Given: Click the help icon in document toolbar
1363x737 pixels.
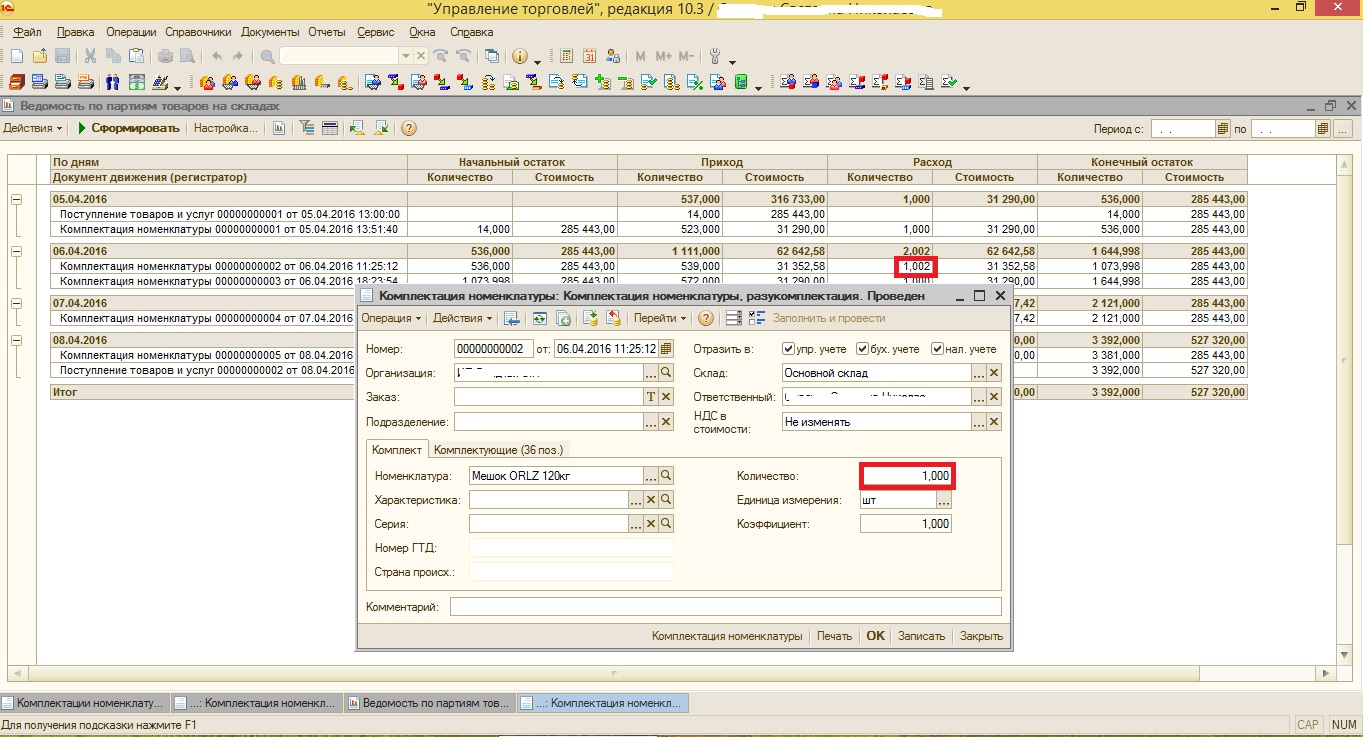Looking at the screenshot, I should coord(705,318).
